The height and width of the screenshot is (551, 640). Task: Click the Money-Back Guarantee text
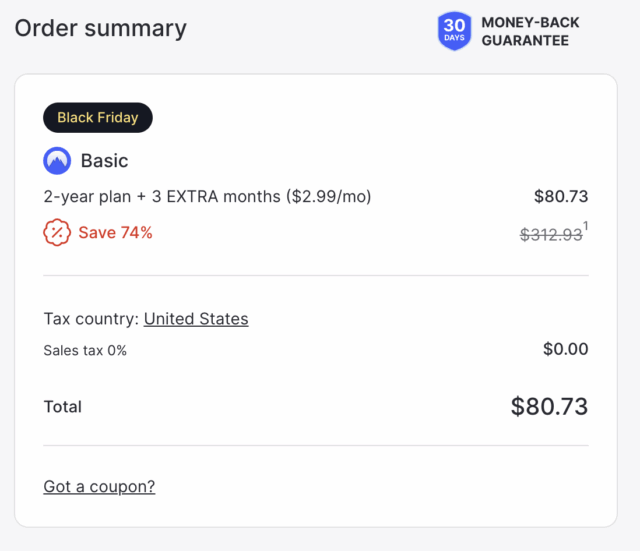(x=530, y=31)
